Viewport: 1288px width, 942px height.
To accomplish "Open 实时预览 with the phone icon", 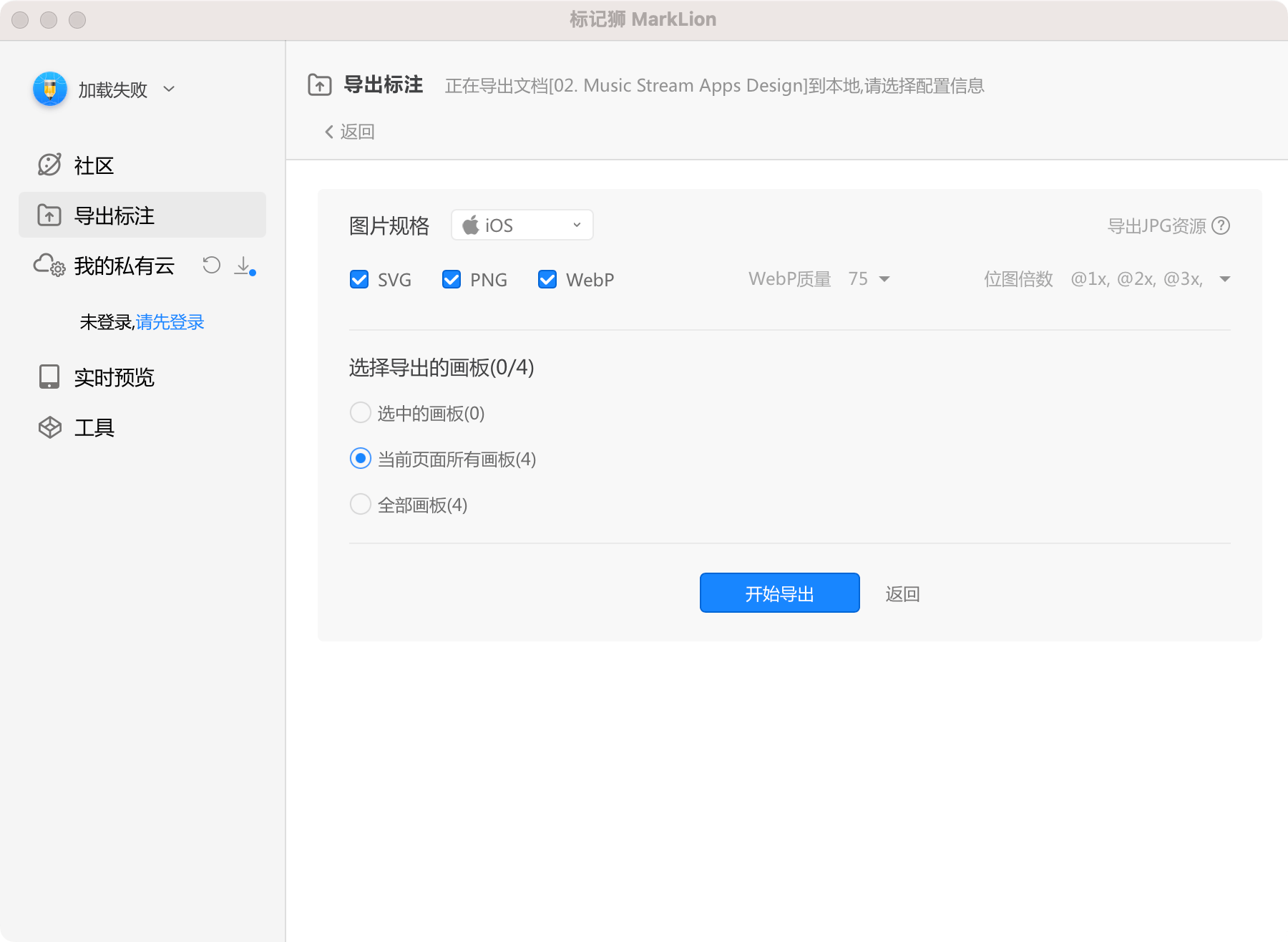I will (48, 377).
